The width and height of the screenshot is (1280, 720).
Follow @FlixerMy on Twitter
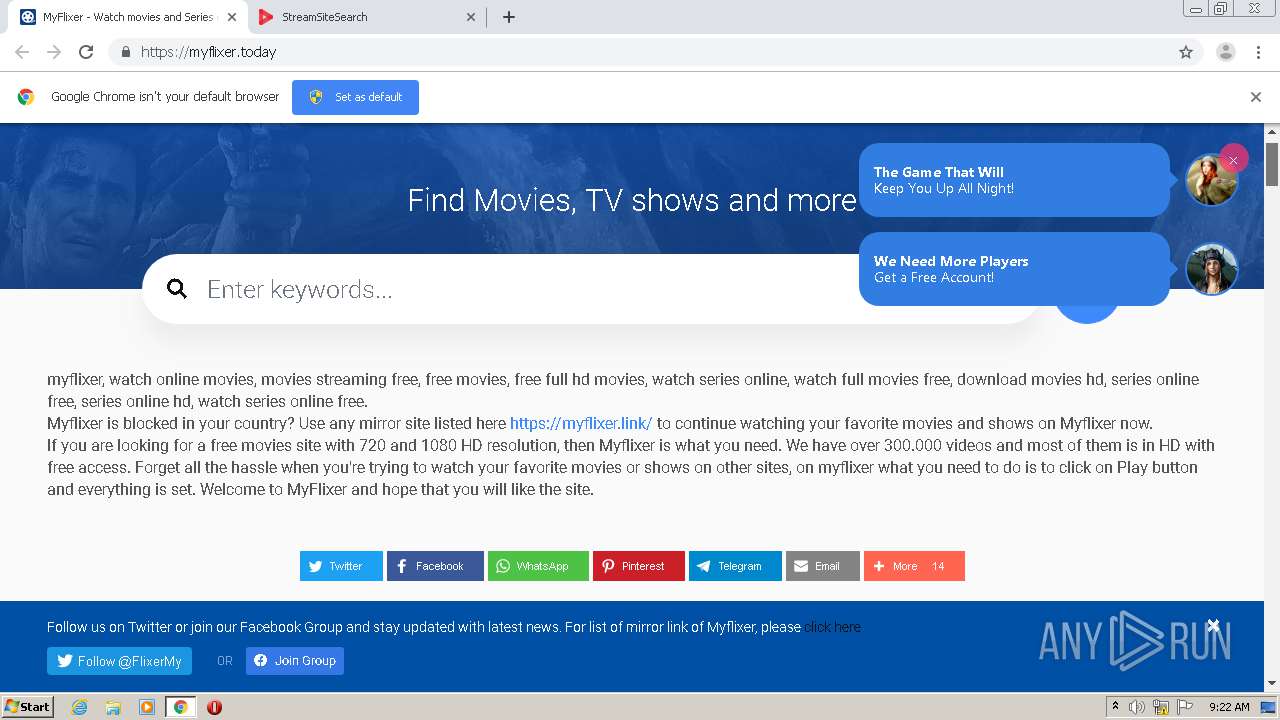click(x=119, y=661)
